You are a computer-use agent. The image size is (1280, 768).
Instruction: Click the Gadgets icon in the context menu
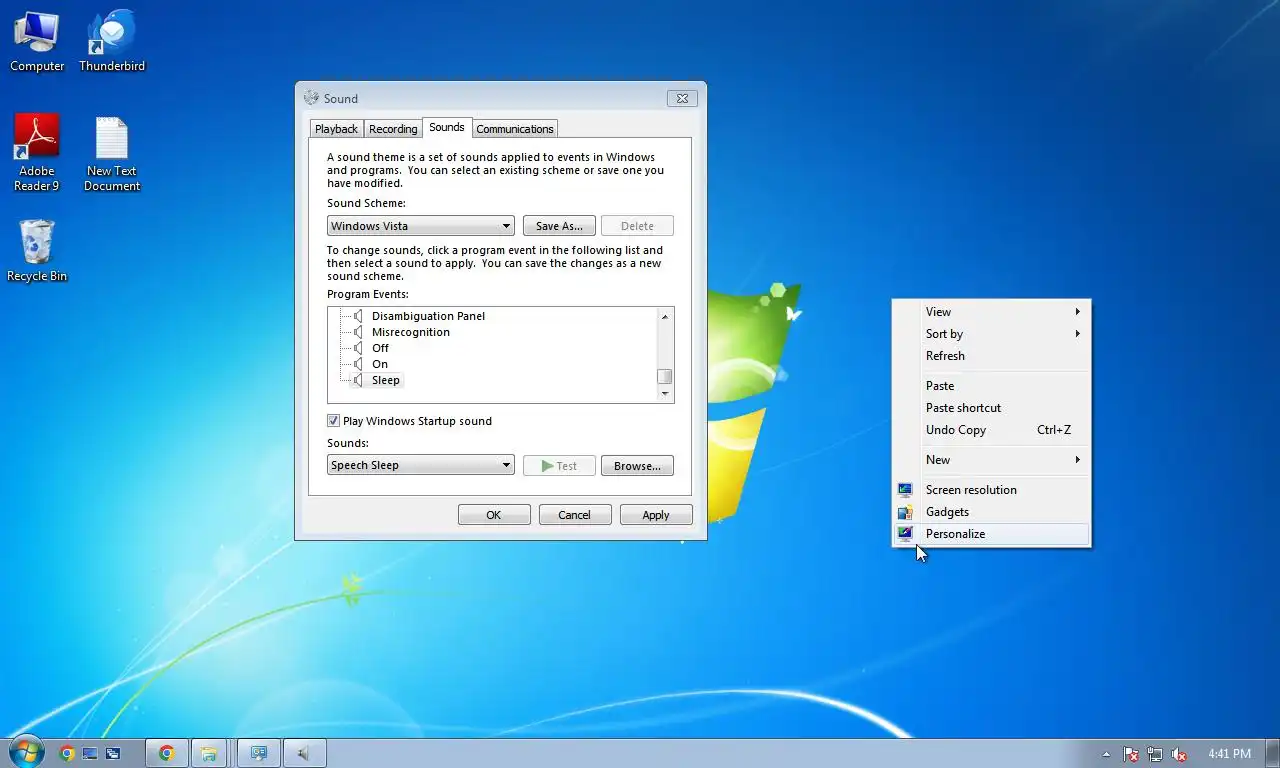[905, 512]
